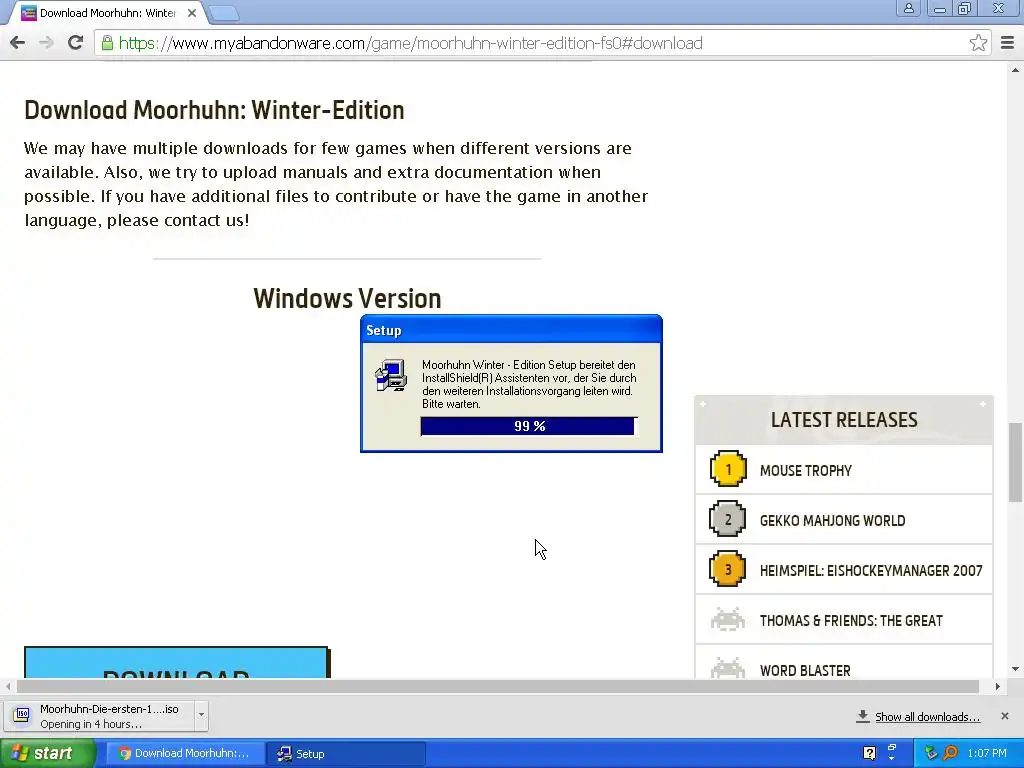Select the Download Moorhuhn: Winter browser tab
Viewport: 1024px width, 768px height.
pyautogui.click(x=108, y=13)
